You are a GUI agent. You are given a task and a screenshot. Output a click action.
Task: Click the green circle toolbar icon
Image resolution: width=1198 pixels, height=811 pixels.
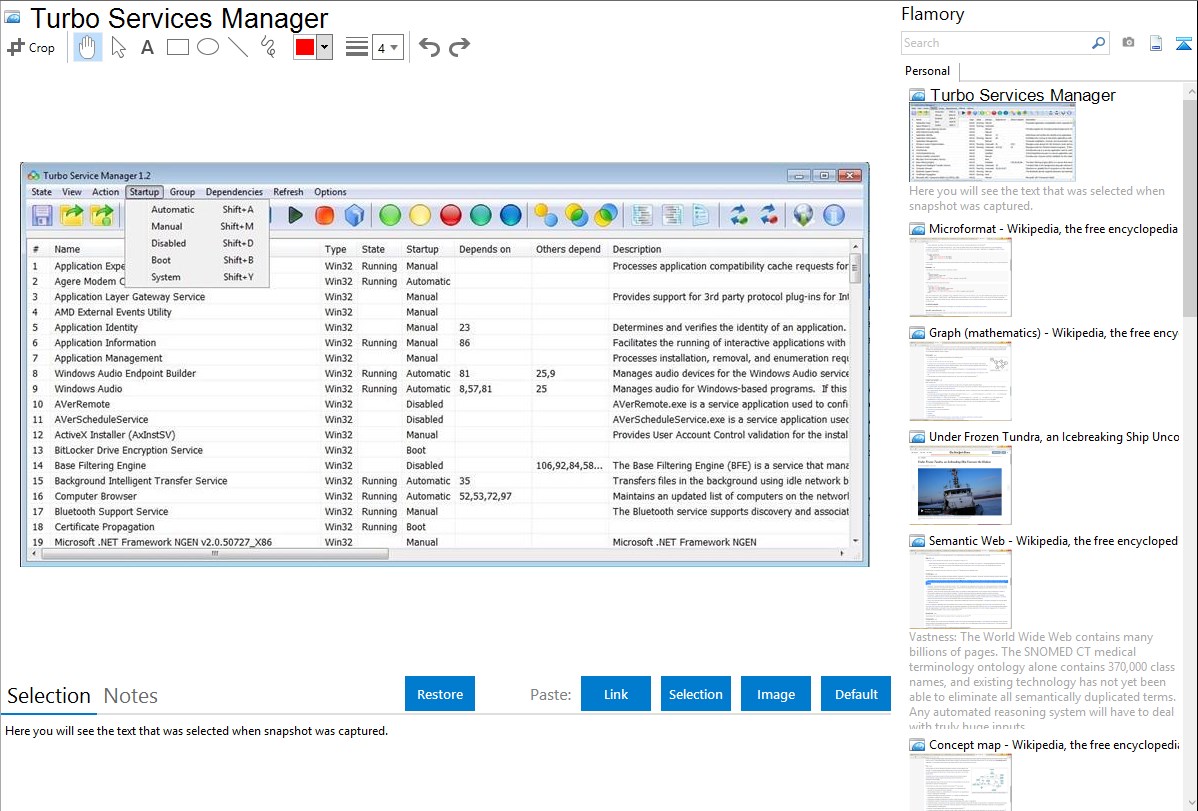tap(390, 216)
